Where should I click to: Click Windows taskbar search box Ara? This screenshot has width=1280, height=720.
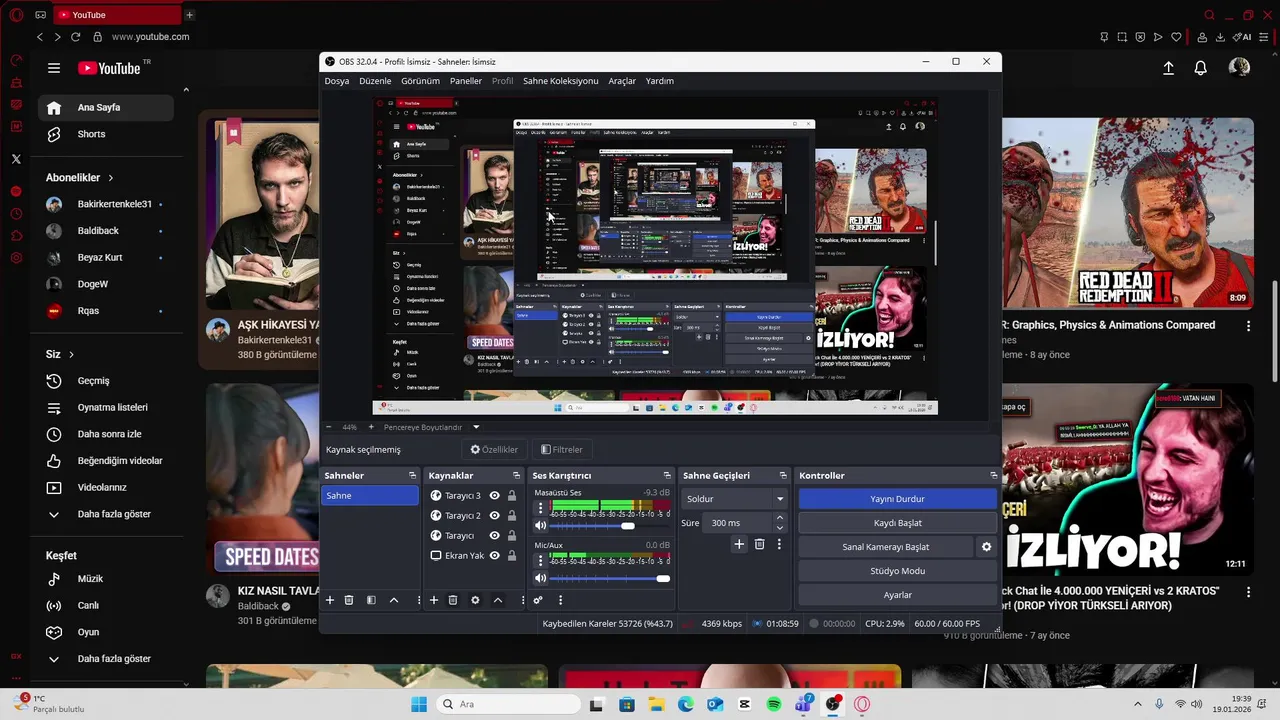[x=506, y=704]
